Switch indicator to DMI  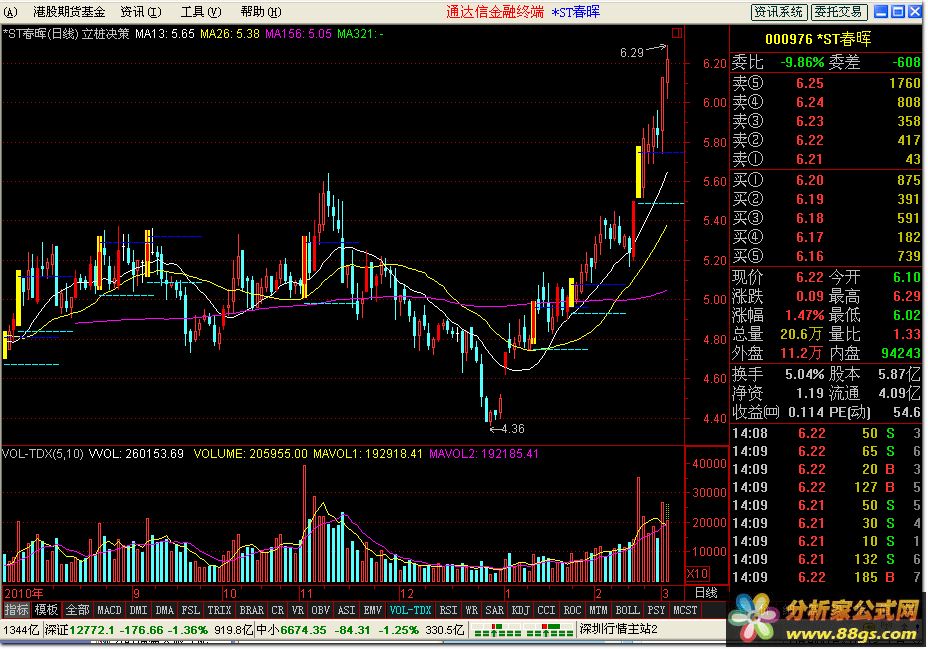(138, 610)
